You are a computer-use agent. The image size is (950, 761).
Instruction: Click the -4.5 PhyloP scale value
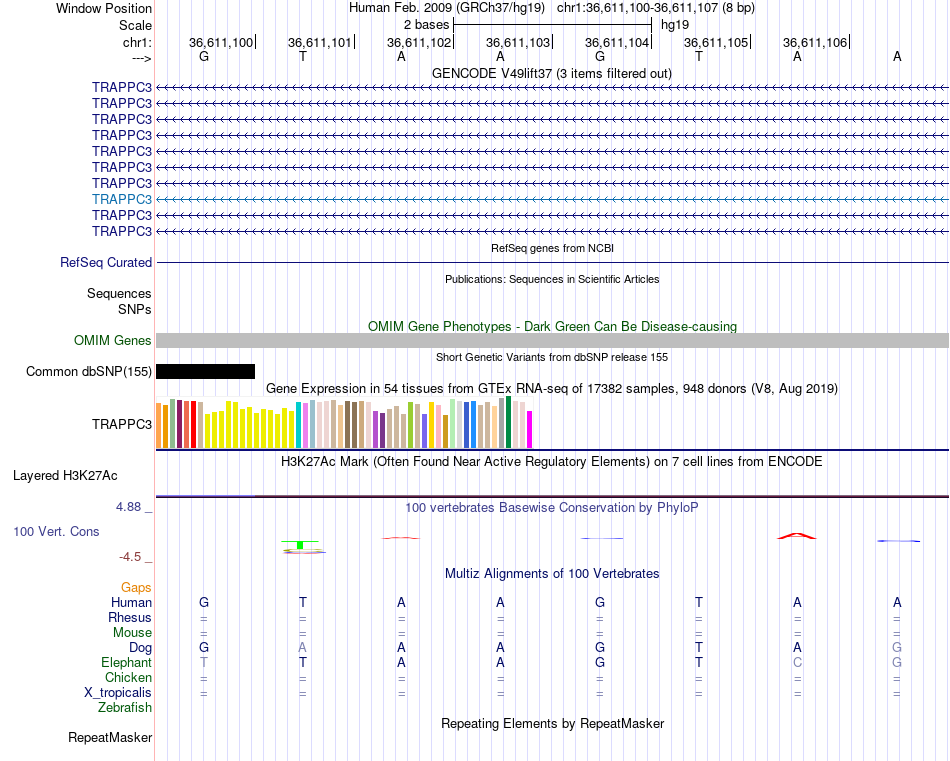(130, 557)
